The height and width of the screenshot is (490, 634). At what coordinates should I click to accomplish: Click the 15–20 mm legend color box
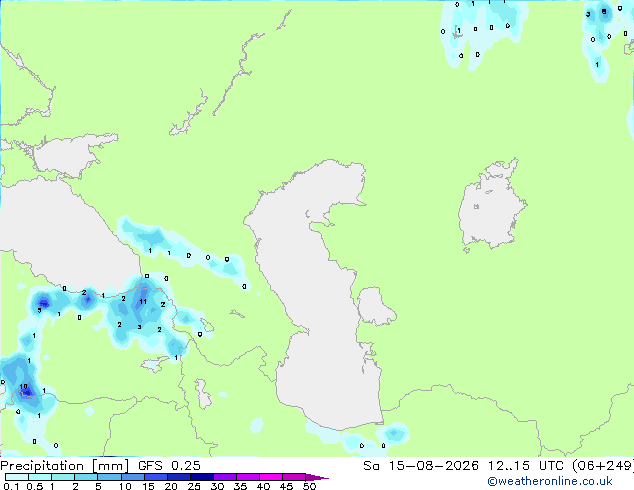(x=155, y=477)
